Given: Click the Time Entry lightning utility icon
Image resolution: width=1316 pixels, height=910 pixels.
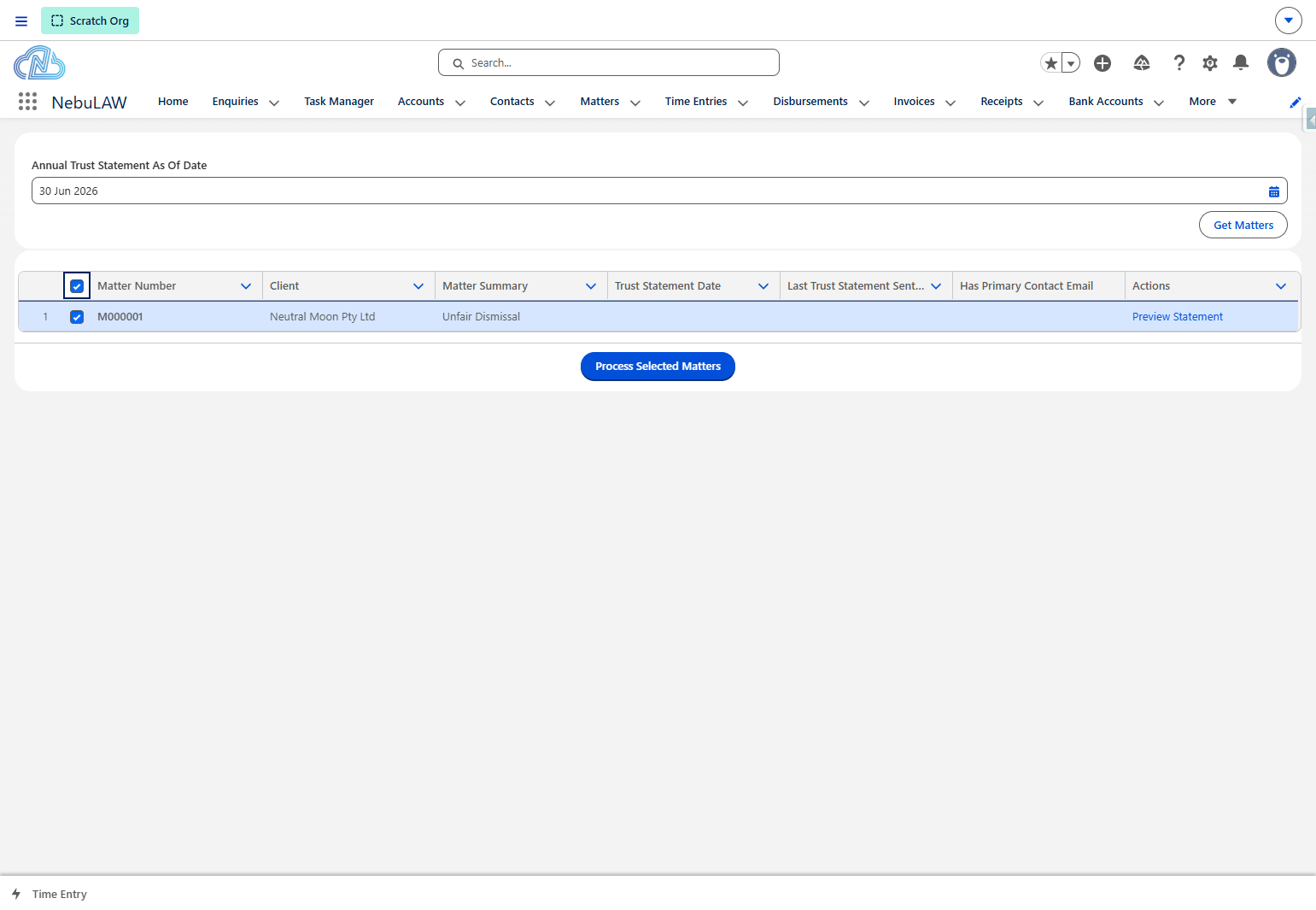Looking at the screenshot, I should tap(16, 894).
